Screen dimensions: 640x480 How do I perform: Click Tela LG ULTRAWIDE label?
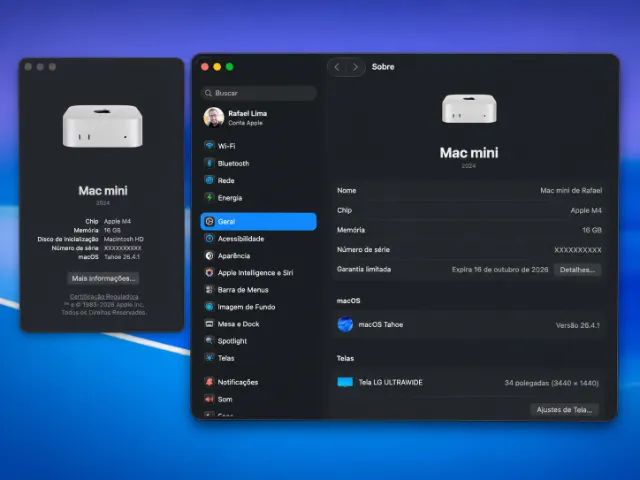[391, 382]
